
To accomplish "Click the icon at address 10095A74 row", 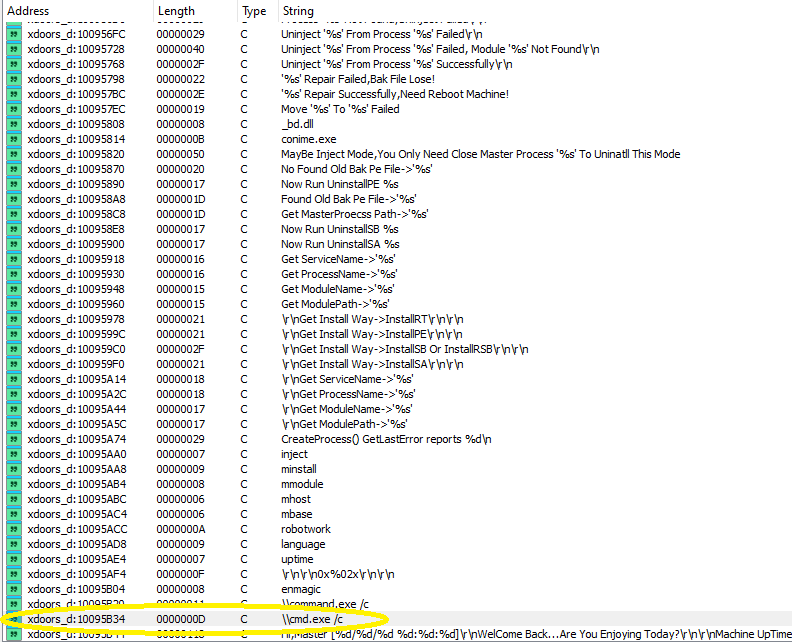I will tap(14, 439).
